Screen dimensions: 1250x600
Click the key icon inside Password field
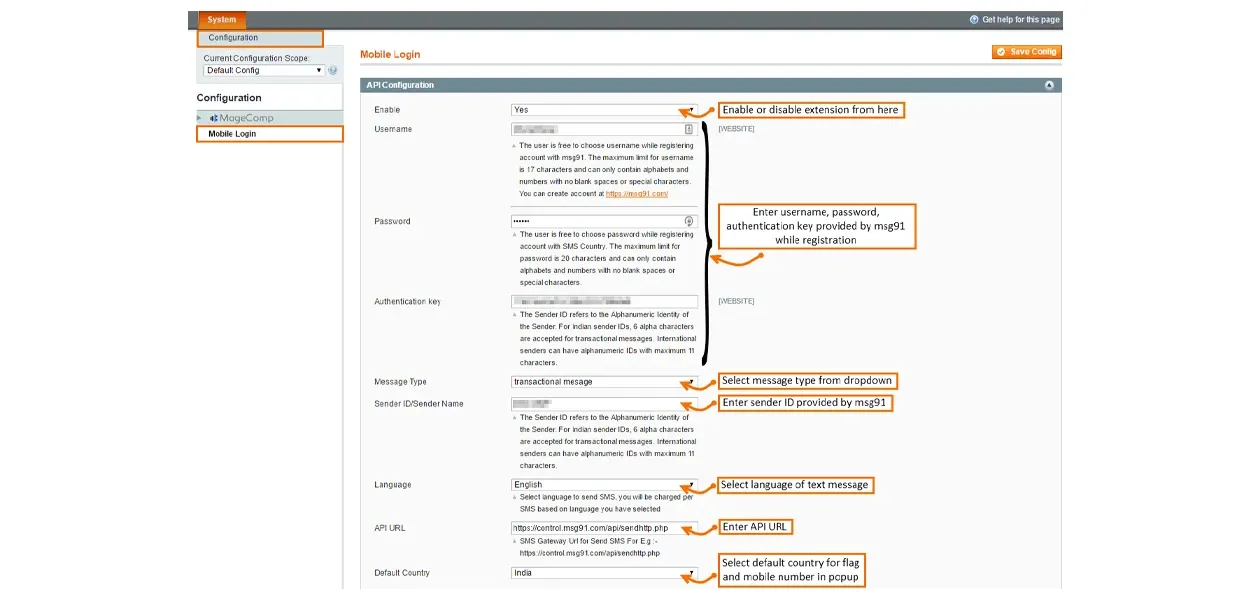[x=688, y=221]
